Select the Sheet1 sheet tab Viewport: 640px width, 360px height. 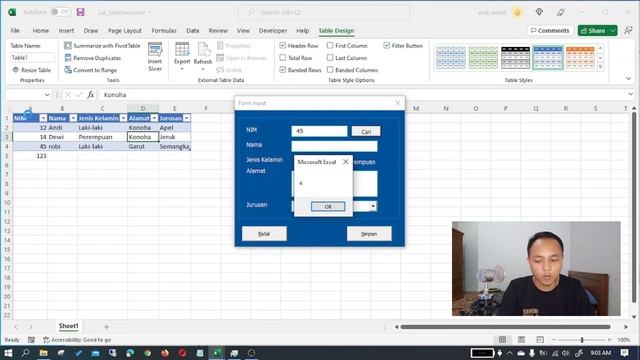tap(68, 326)
